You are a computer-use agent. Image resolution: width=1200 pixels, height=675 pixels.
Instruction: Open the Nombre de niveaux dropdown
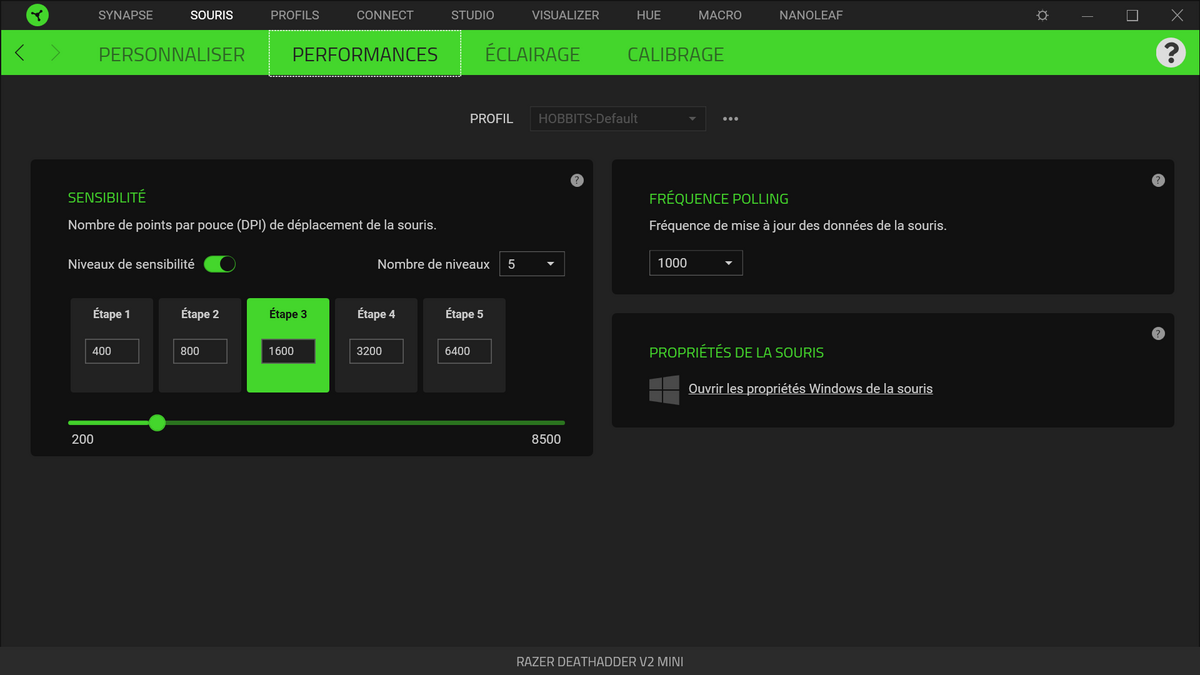click(531, 264)
